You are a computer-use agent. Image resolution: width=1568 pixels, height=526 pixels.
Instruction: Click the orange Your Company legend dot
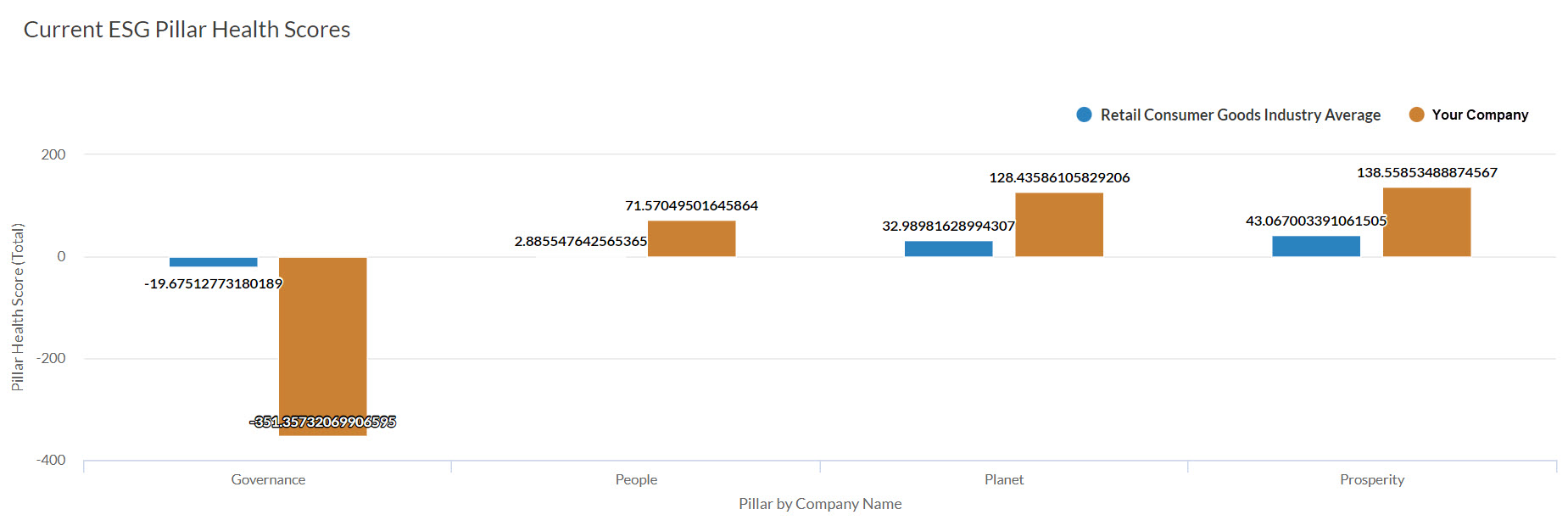(x=1416, y=115)
